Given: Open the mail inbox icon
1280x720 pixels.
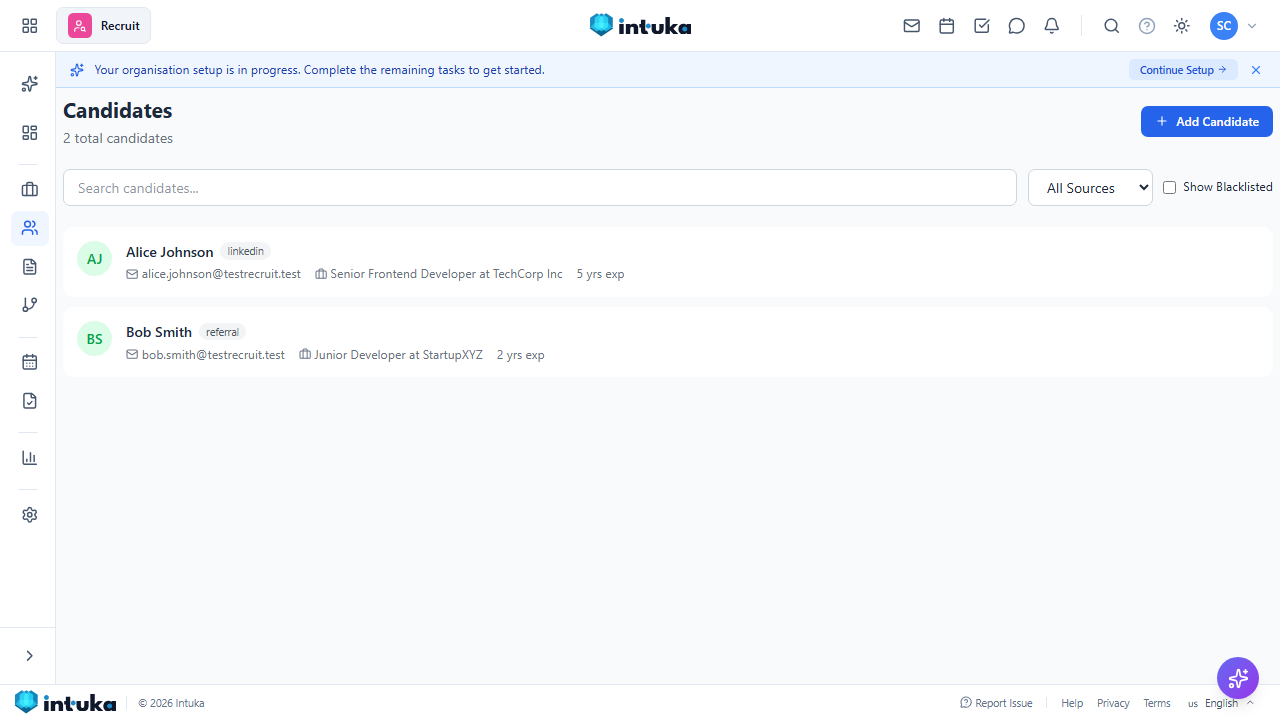Looking at the screenshot, I should click(911, 26).
